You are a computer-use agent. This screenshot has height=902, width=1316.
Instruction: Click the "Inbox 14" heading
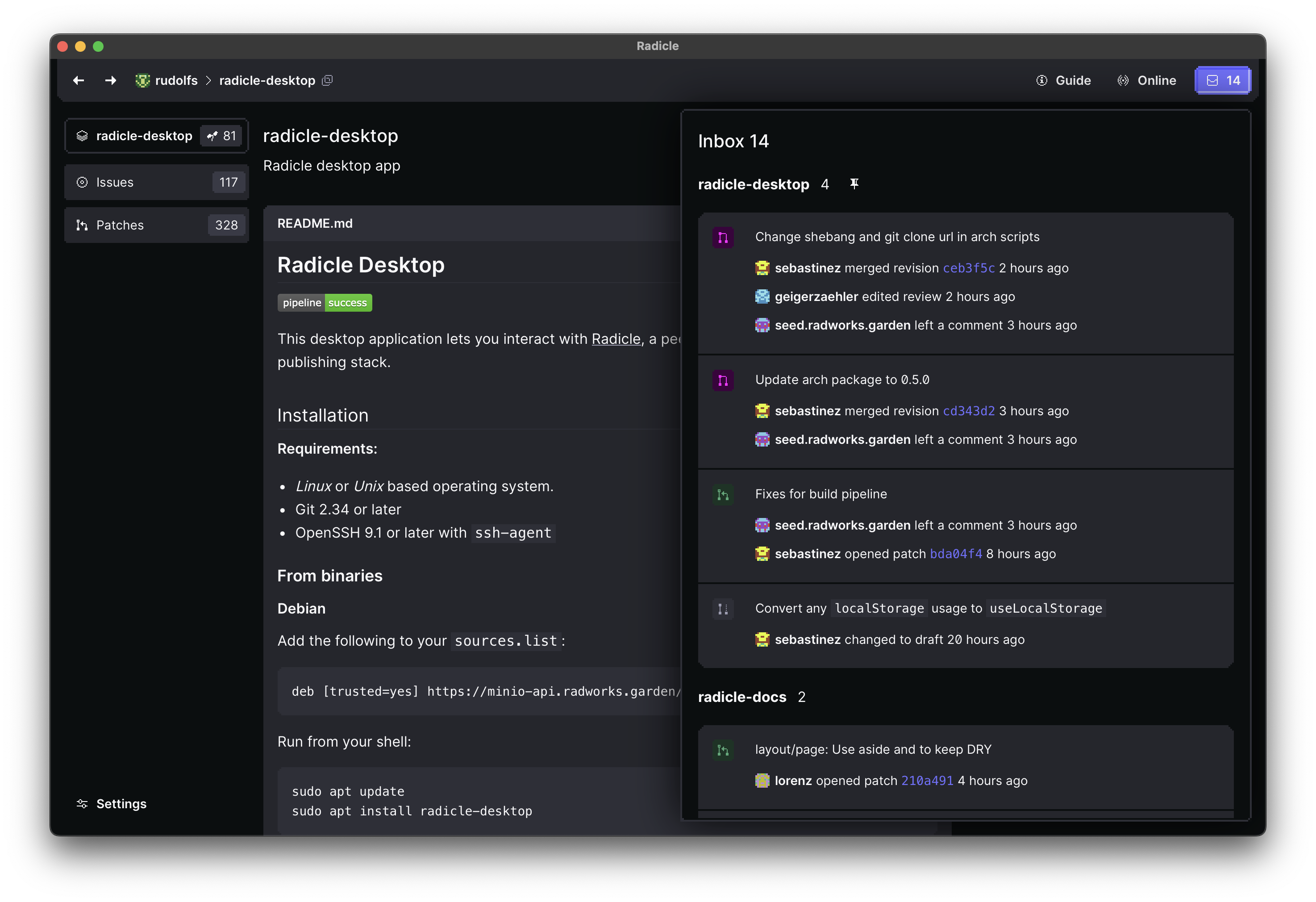click(x=733, y=141)
